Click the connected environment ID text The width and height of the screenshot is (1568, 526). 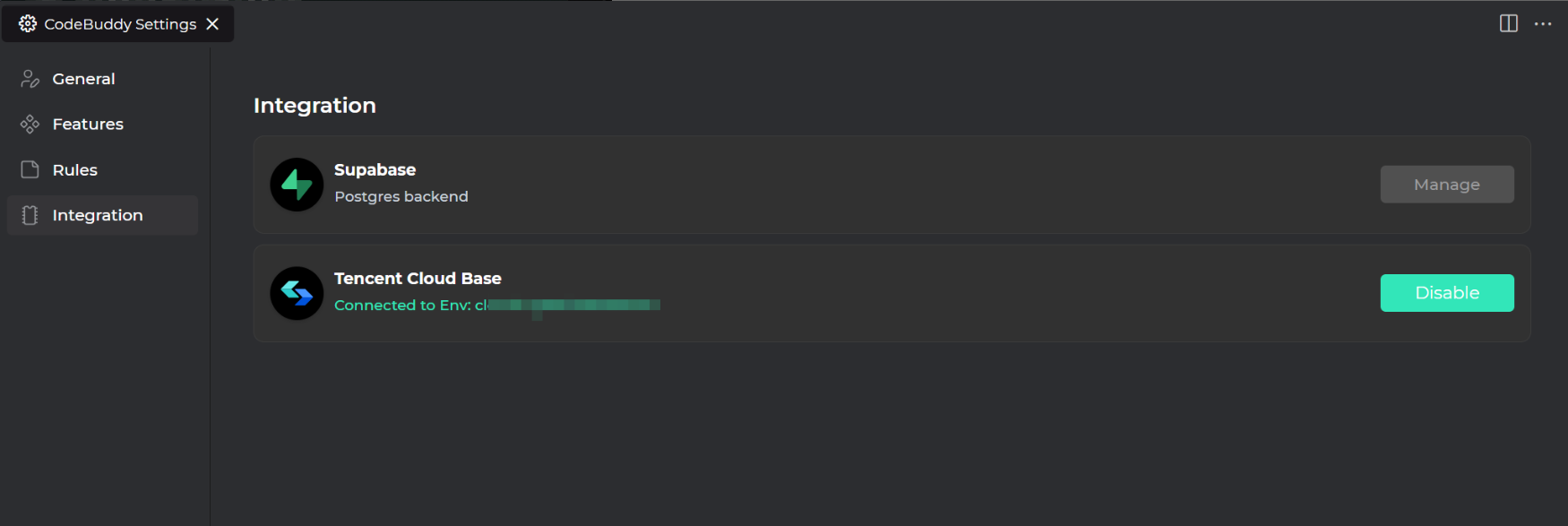497,305
